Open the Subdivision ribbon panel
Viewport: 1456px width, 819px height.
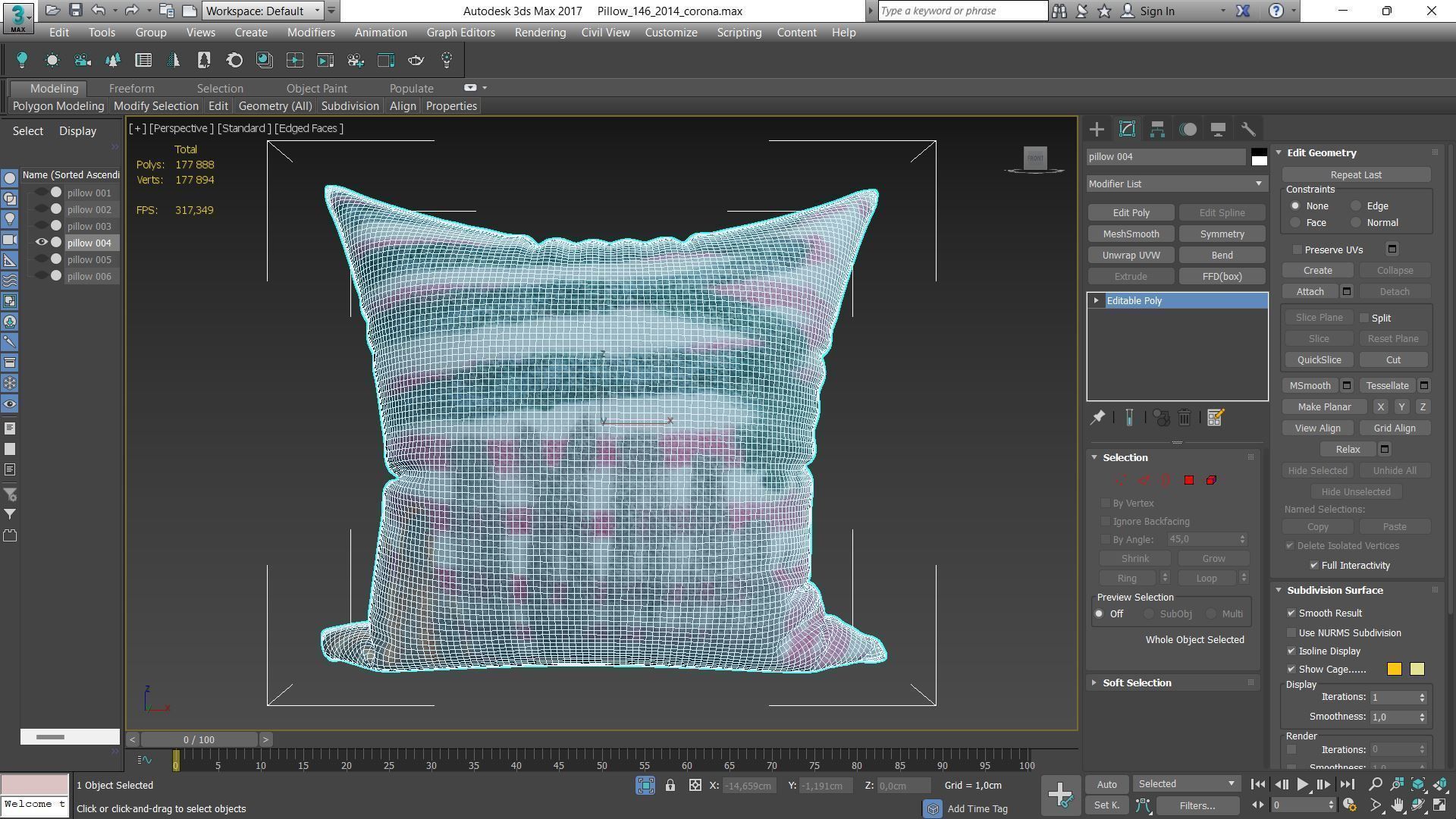[x=350, y=106]
